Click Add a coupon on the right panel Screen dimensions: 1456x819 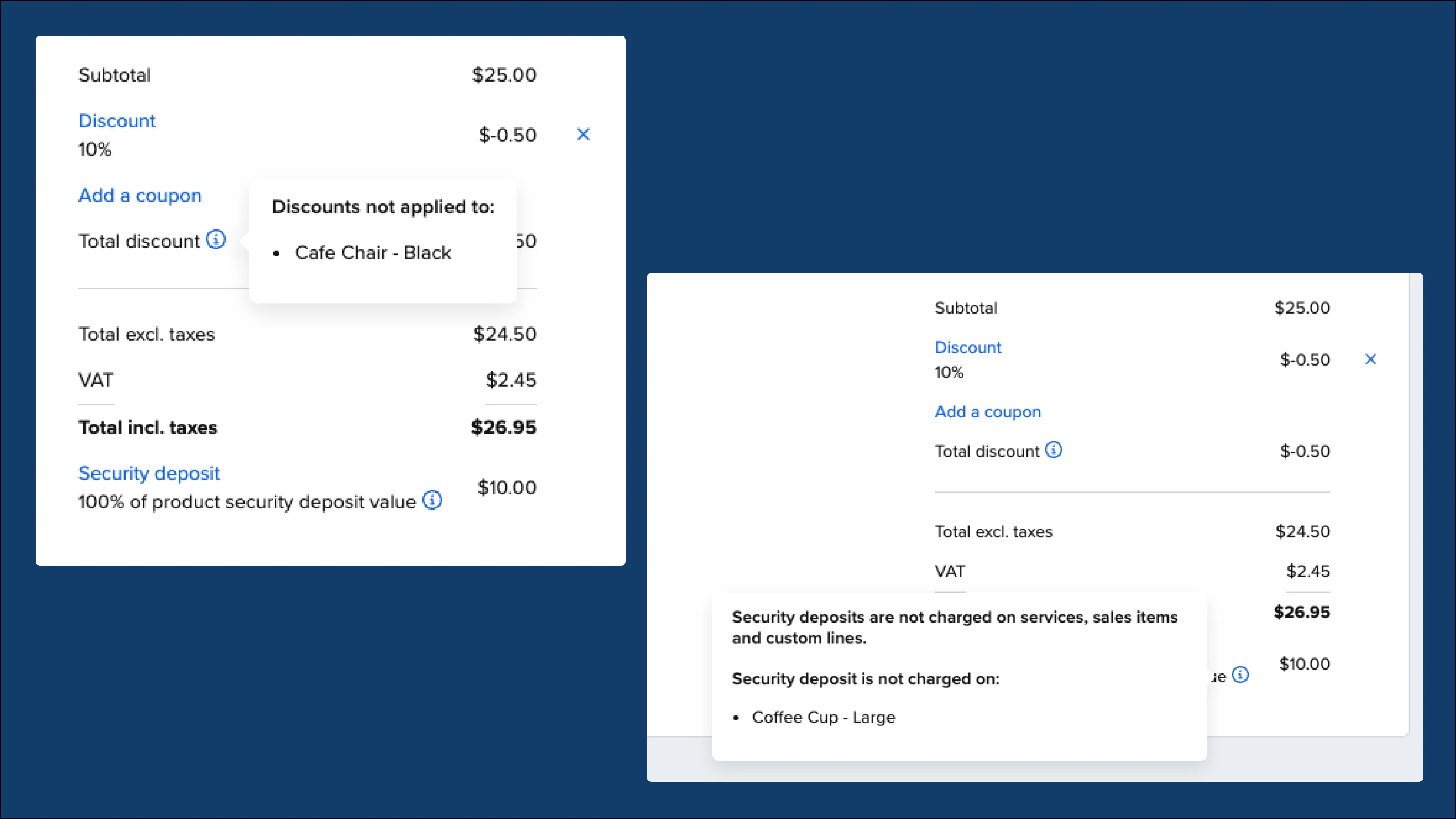tap(987, 411)
